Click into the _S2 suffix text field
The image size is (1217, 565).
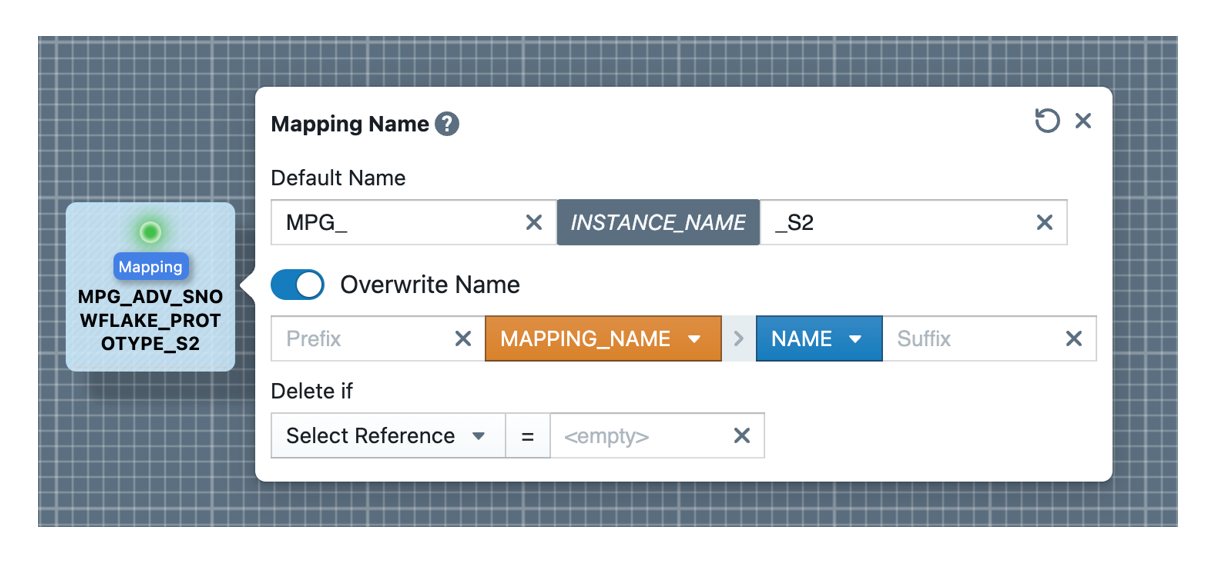click(895, 223)
